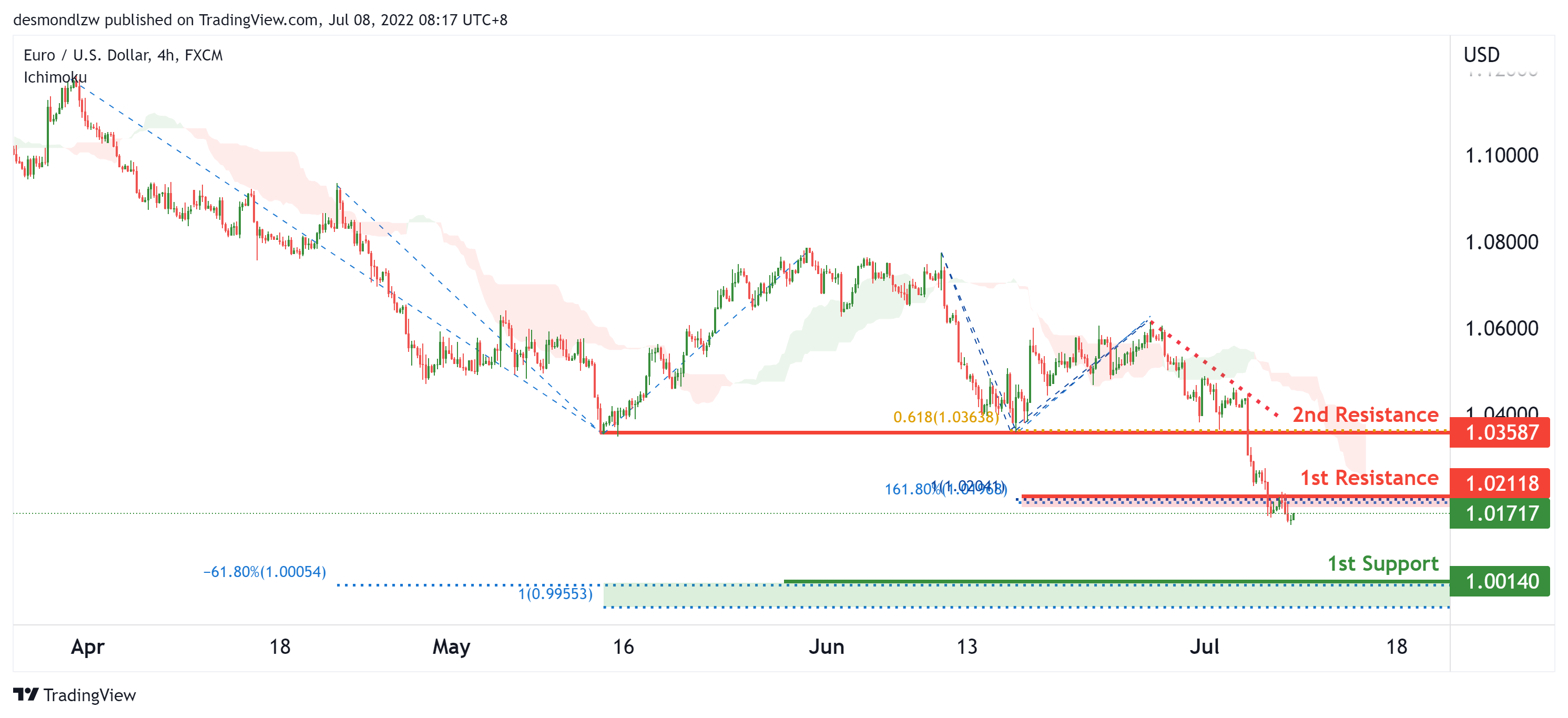Click the Jun marker on time axis
The width and height of the screenshot is (1568, 718).
[x=826, y=646]
